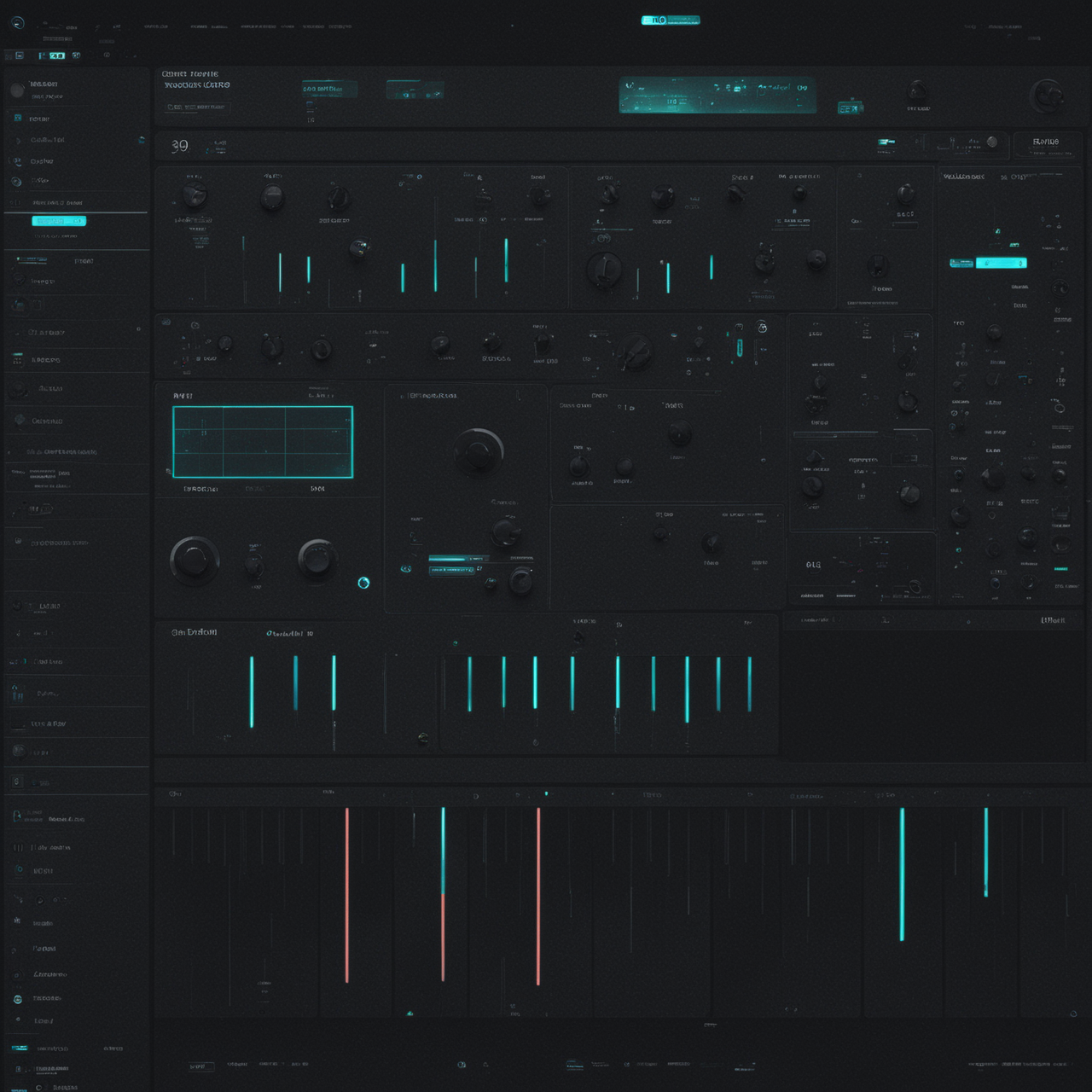Toggle the small vertical cyan switch in knob row
This screenshot has height=1092, width=1092.
pos(740,346)
